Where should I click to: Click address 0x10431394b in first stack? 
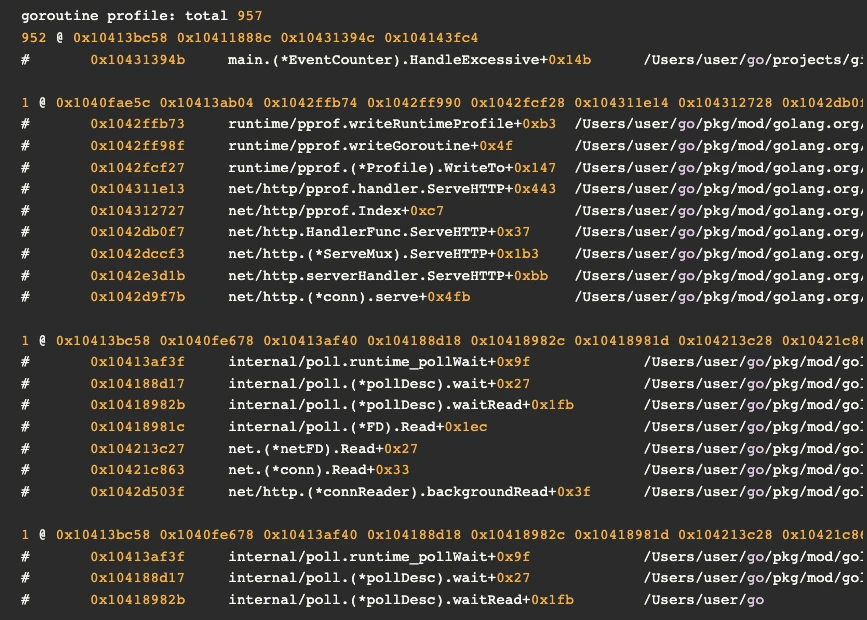[137, 60]
